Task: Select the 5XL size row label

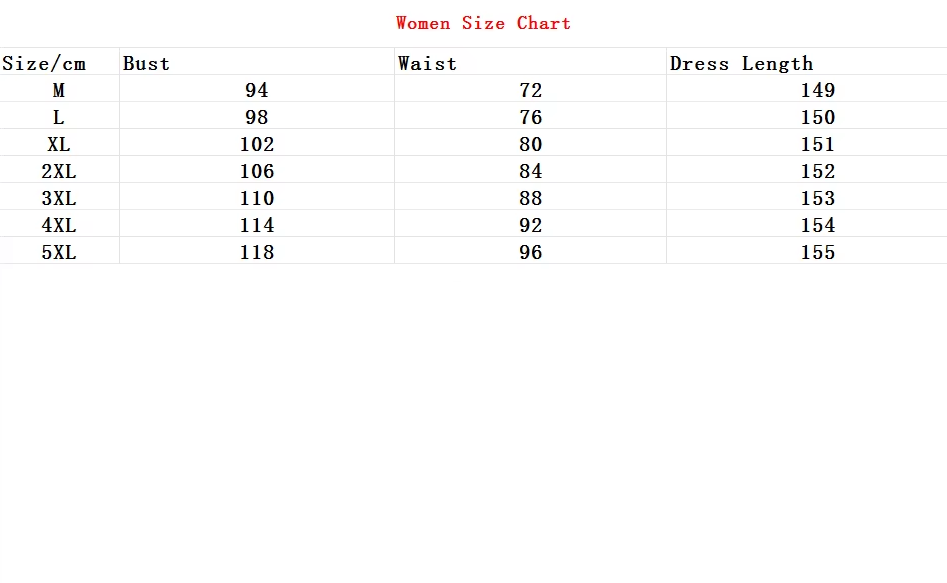Action: 59,253
